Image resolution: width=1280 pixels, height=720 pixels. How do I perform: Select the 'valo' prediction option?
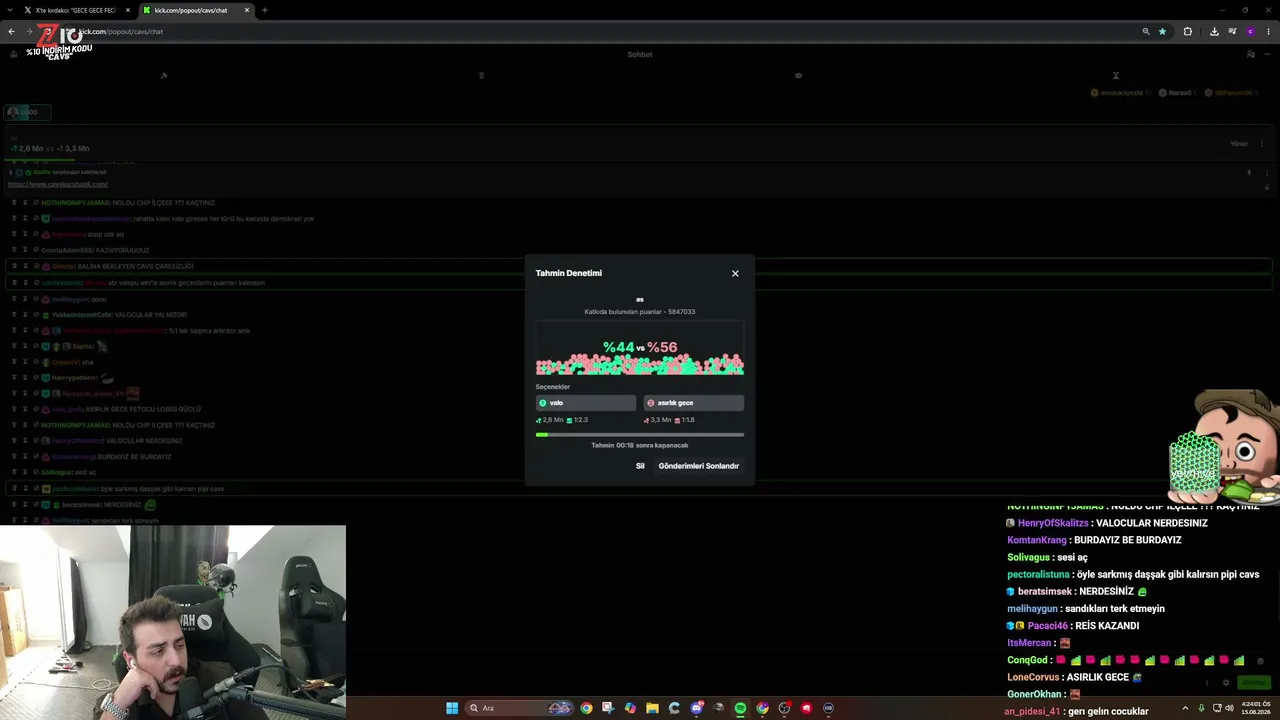pos(586,403)
